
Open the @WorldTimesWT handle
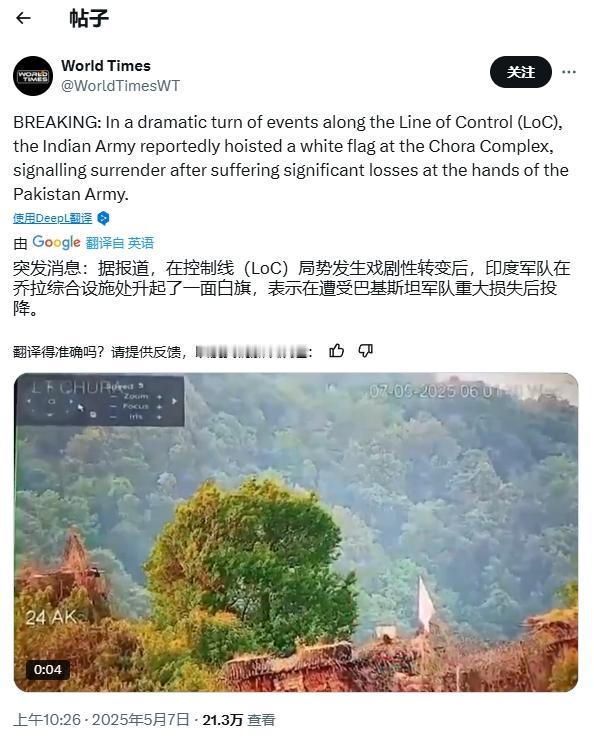(x=120, y=86)
